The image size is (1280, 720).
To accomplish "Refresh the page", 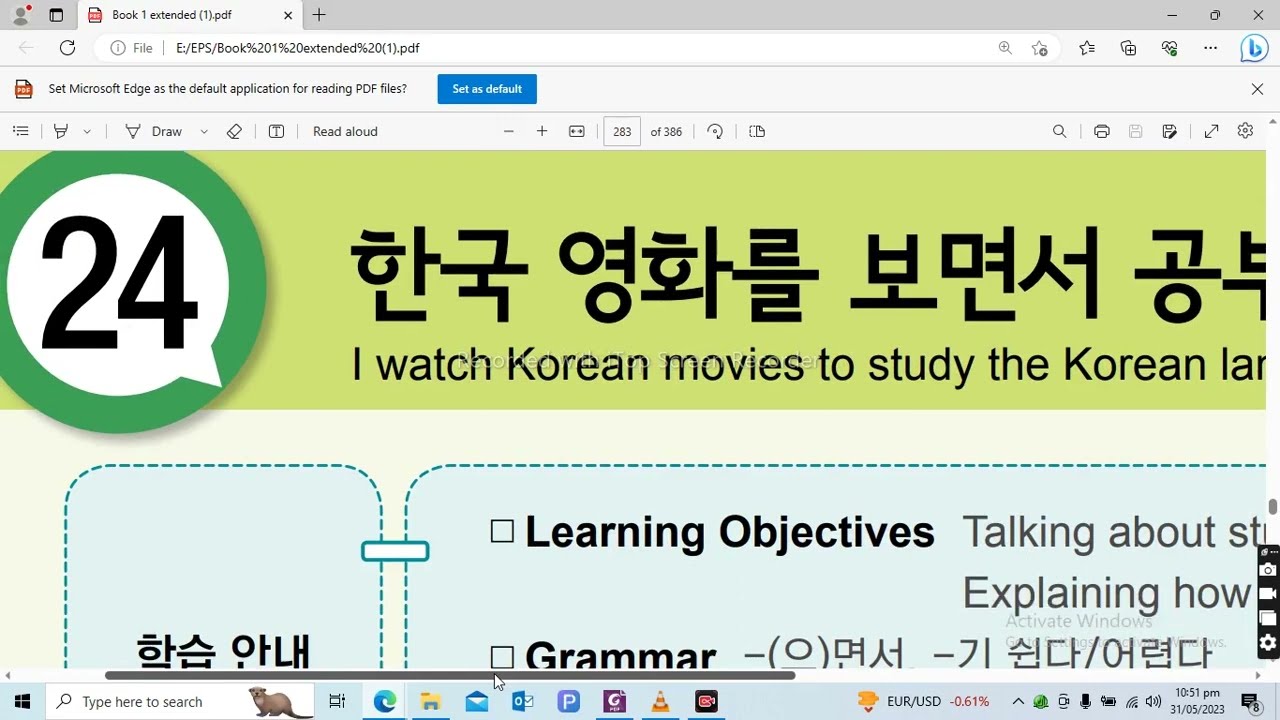I will coord(67,48).
